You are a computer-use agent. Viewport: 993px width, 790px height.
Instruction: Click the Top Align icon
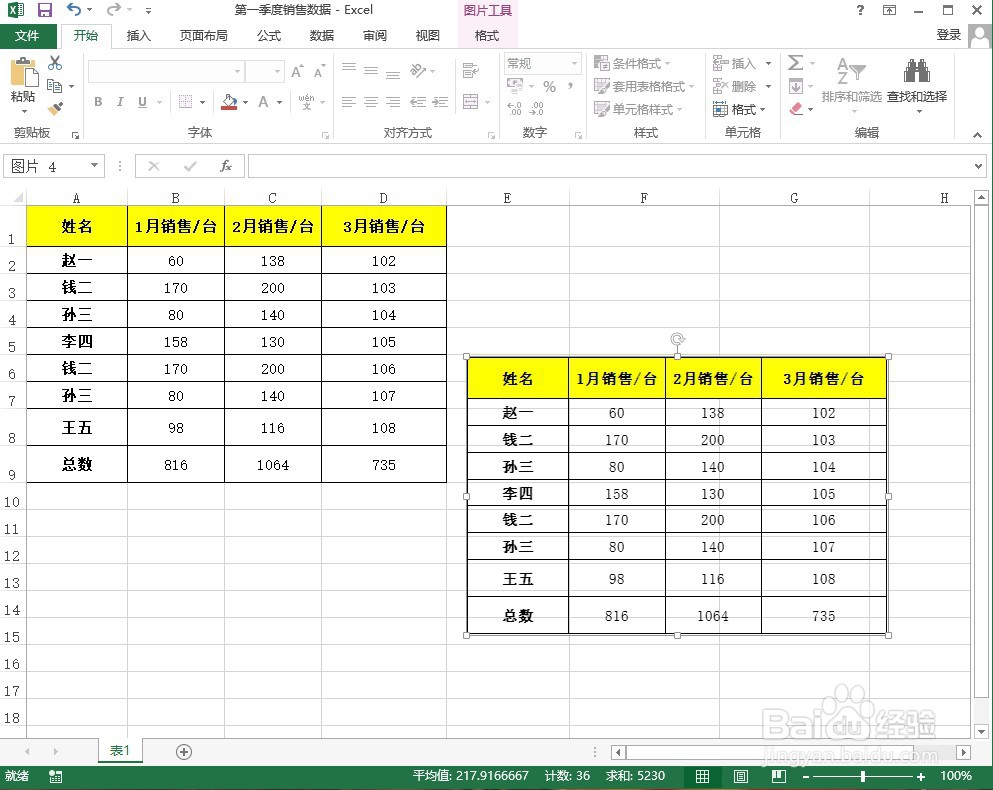pos(349,68)
